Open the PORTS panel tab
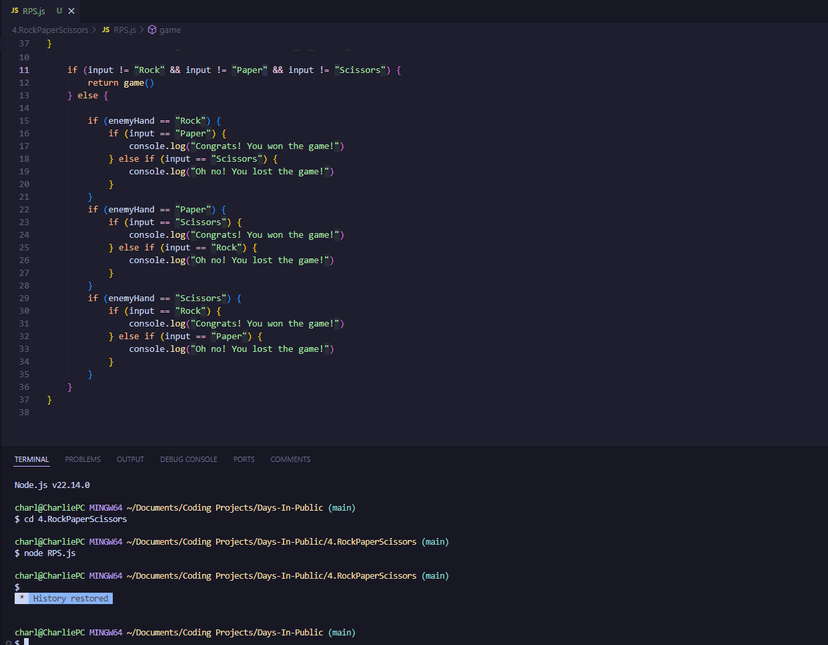Image resolution: width=828 pixels, height=645 pixels. pyautogui.click(x=244, y=459)
